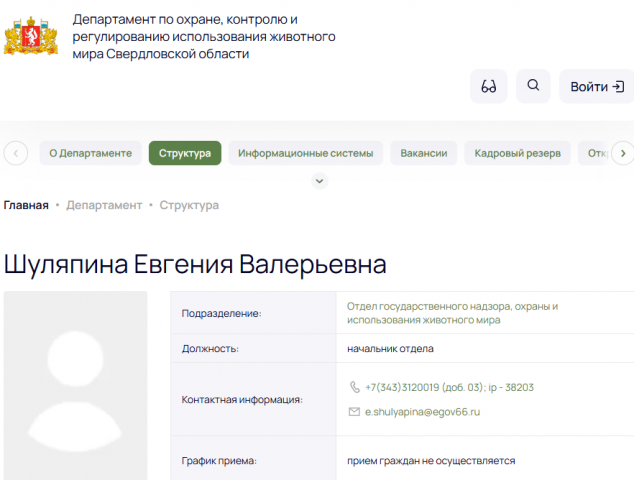Go to Главная in breadcrumbs
Viewport: 634px width, 480px height.
tap(26, 205)
